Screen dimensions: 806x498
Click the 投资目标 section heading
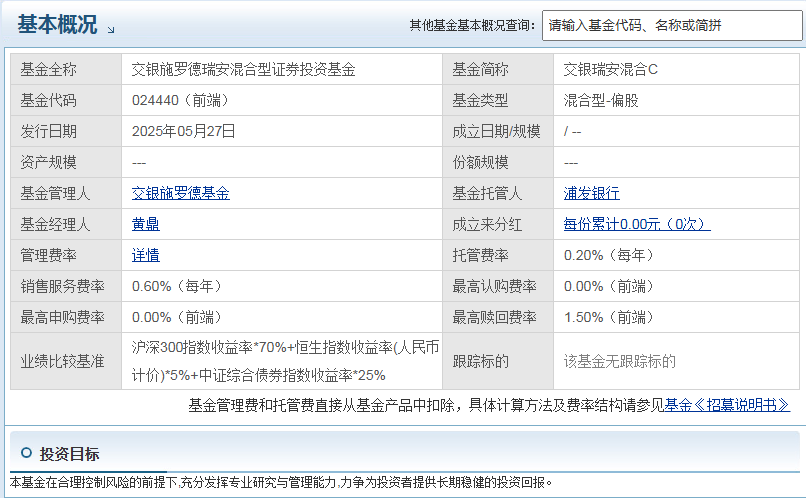click(x=69, y=454)
